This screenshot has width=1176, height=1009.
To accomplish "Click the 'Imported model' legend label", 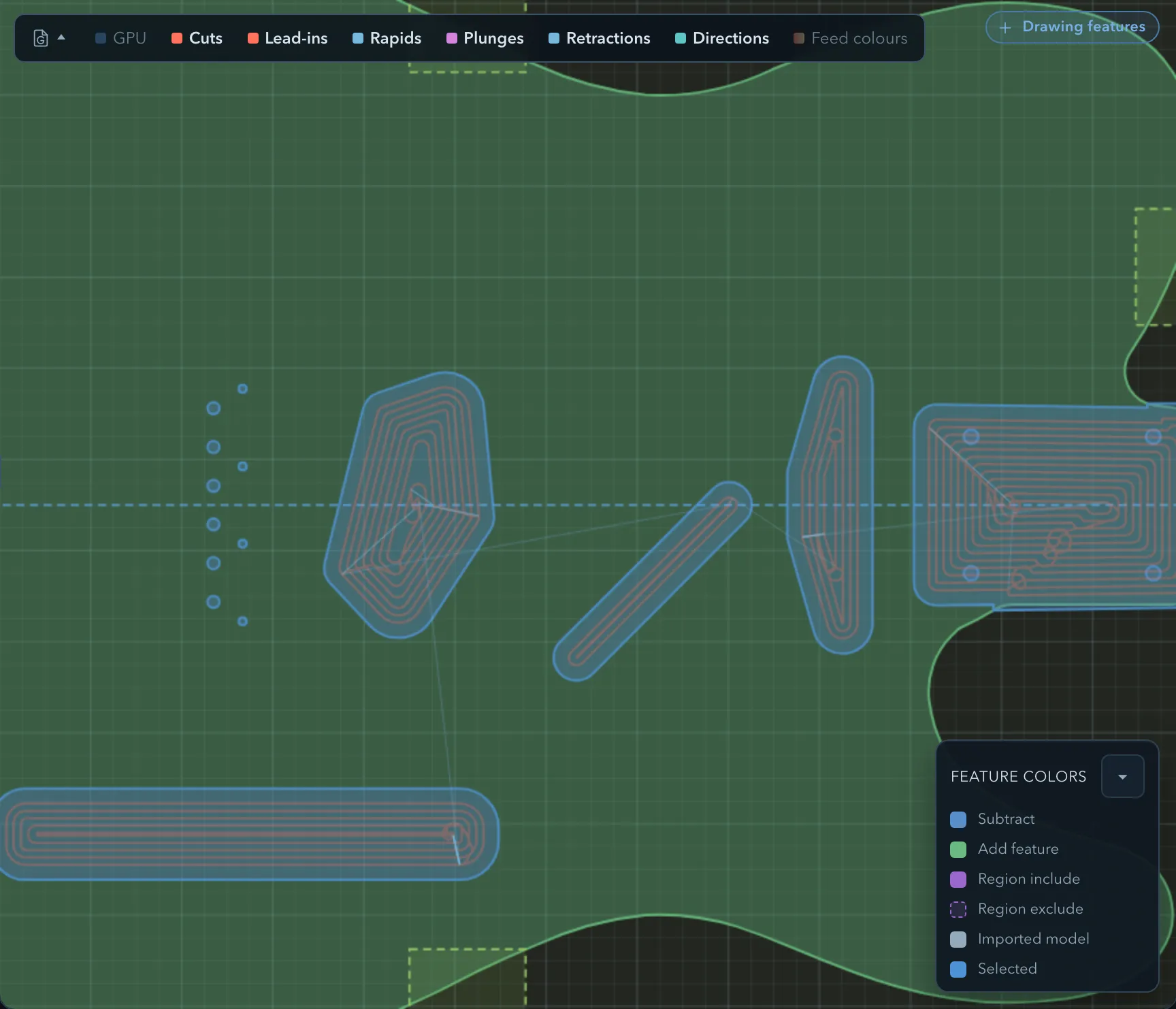I will click(1034, 939).
